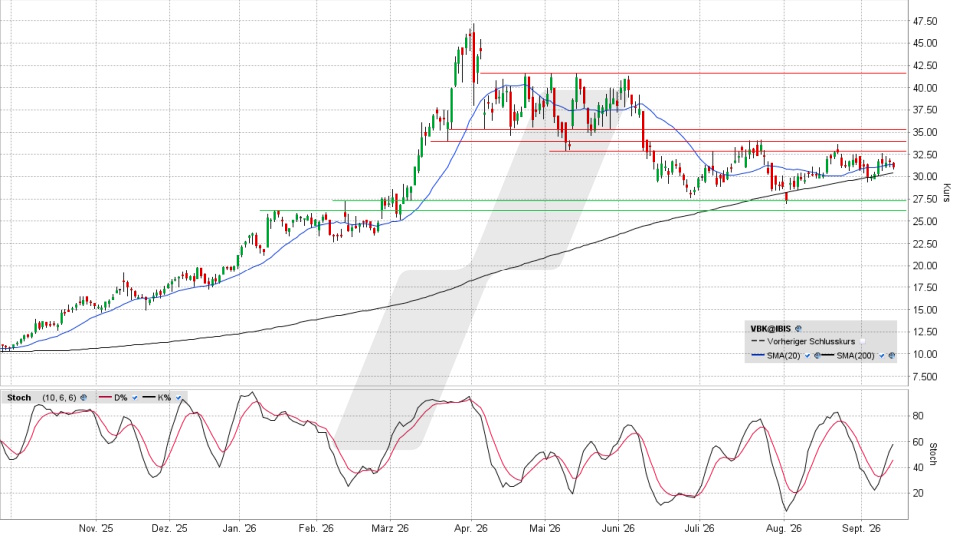Viewport: 960px width, 540px height.
Task: Click the (10, 6, 6) stochastic parameters
Action: pyautogui.click(x=59, y=397)
